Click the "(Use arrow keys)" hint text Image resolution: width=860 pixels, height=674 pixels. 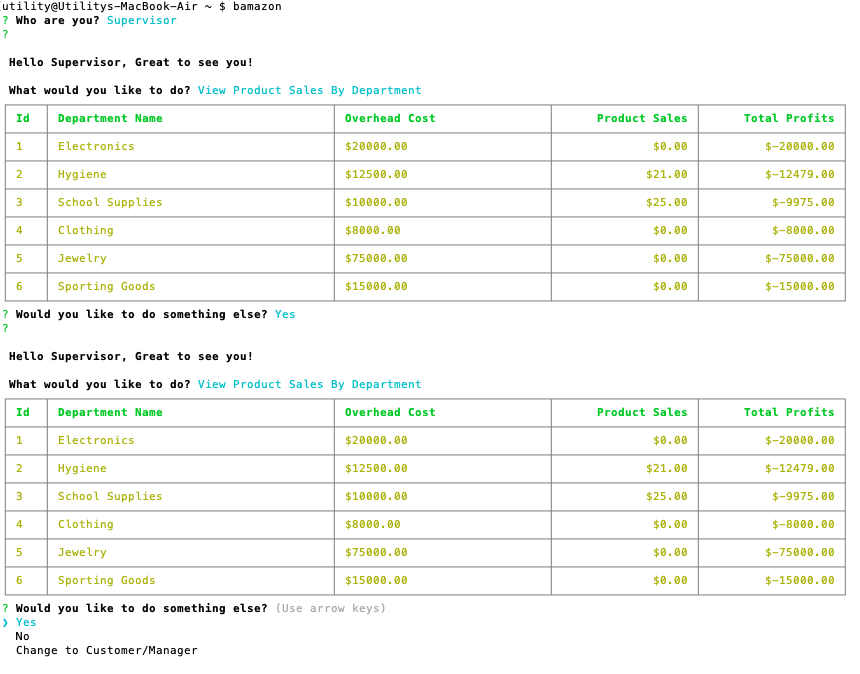[x=330, y=608]
